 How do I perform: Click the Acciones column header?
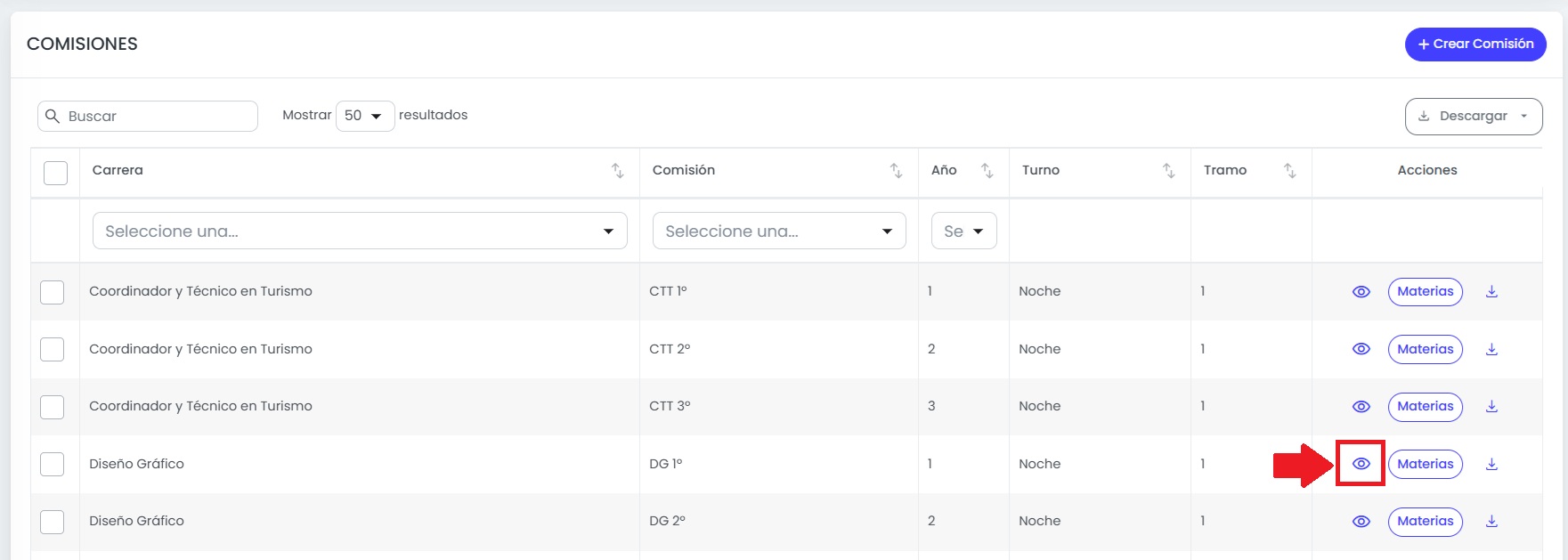point(1427,170)
